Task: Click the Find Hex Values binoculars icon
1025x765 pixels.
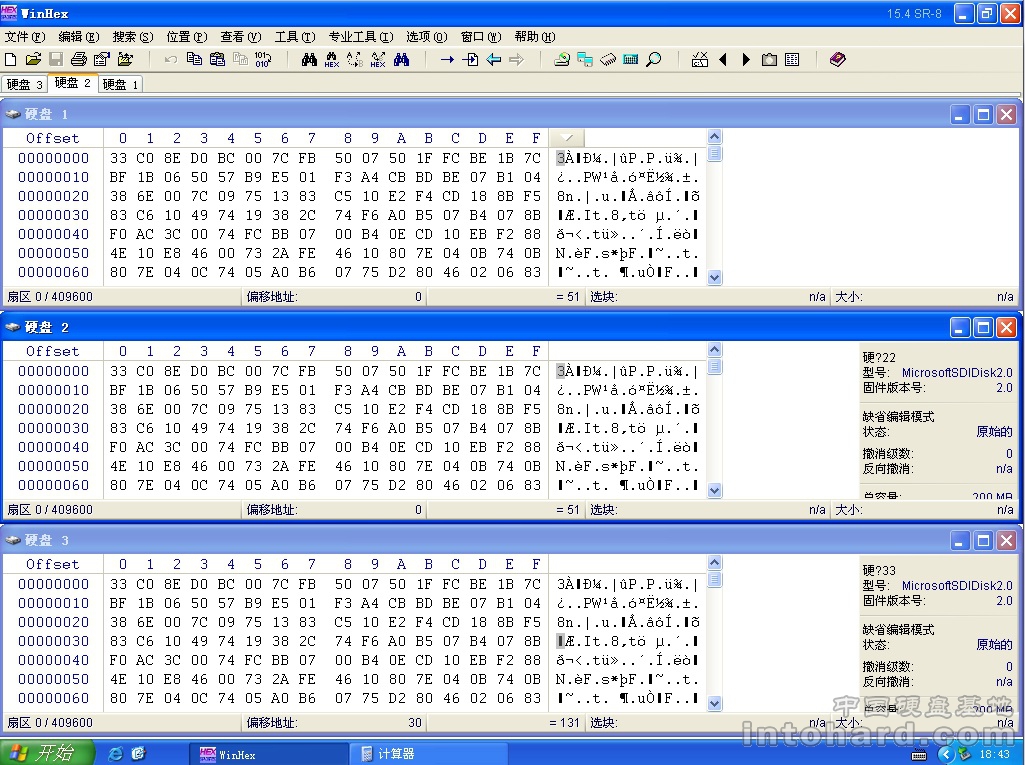Action: (331, 60)
